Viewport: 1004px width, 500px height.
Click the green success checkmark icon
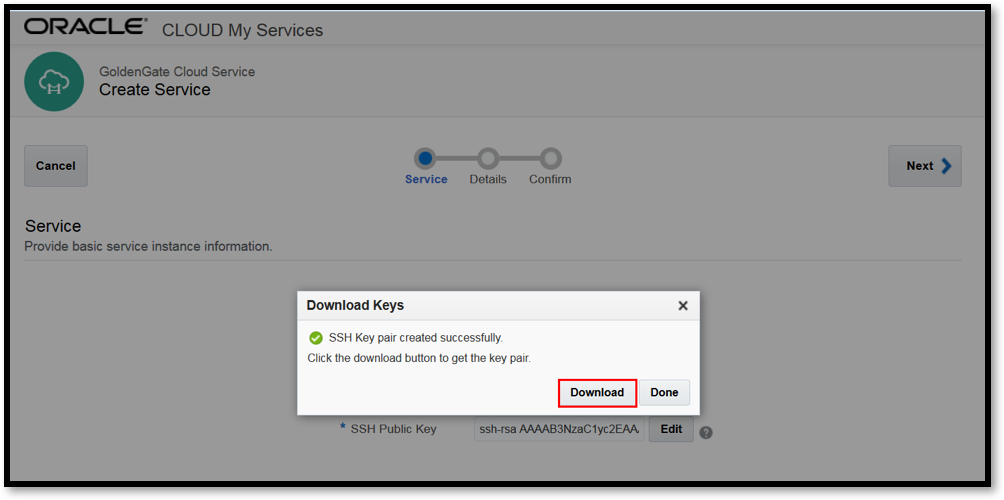click(x=315, y=338)
